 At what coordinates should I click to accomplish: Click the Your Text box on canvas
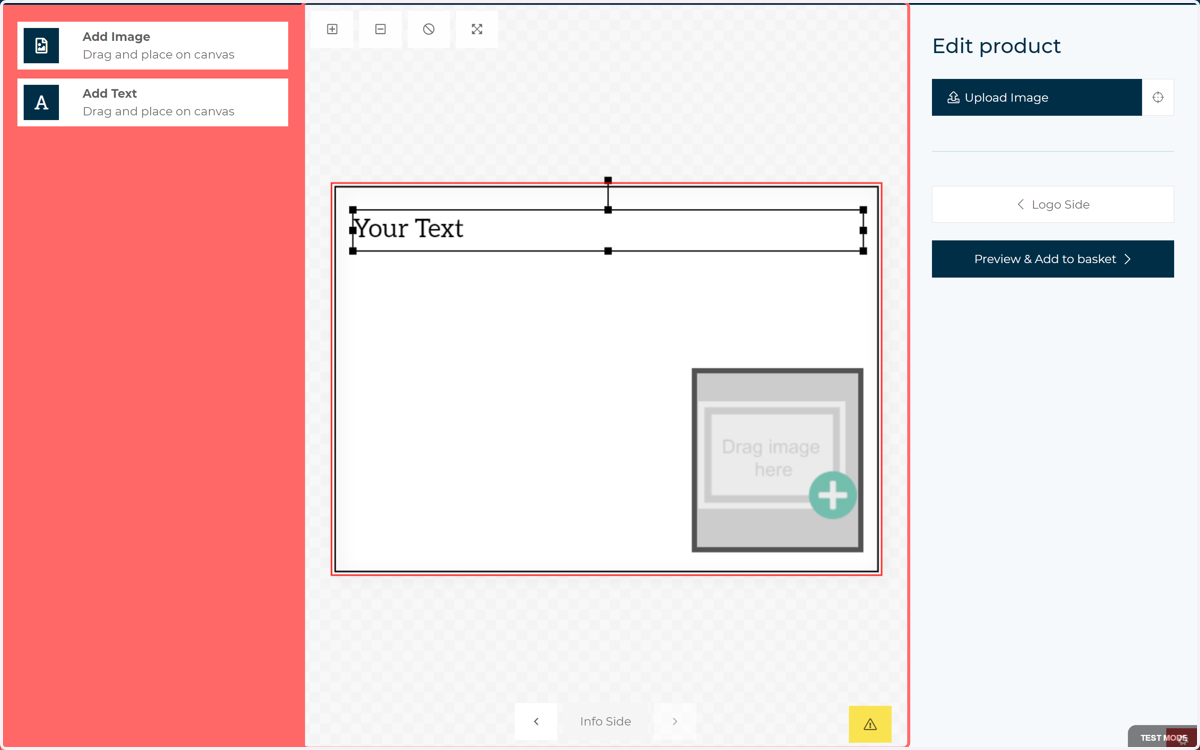coord(608,230)
